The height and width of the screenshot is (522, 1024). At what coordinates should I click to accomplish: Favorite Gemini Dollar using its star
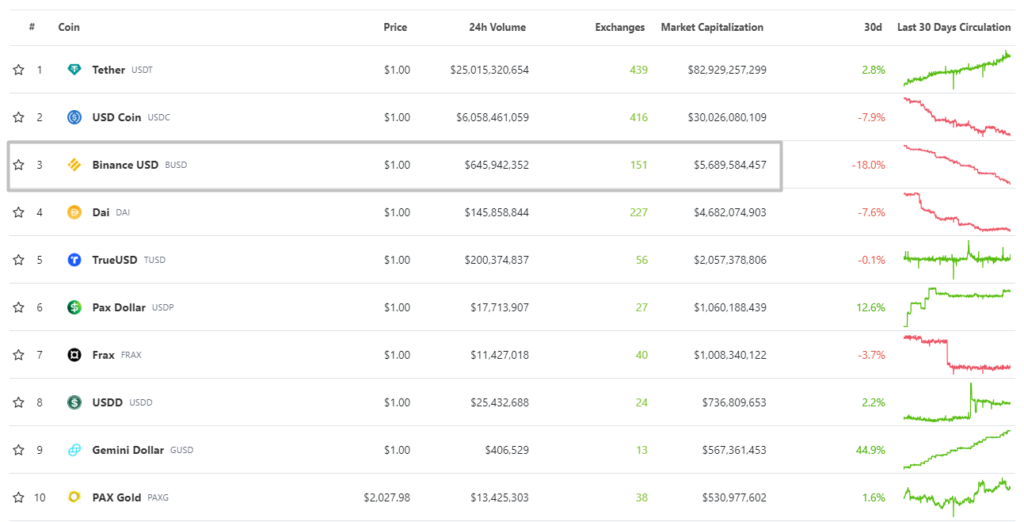[18, 450]
